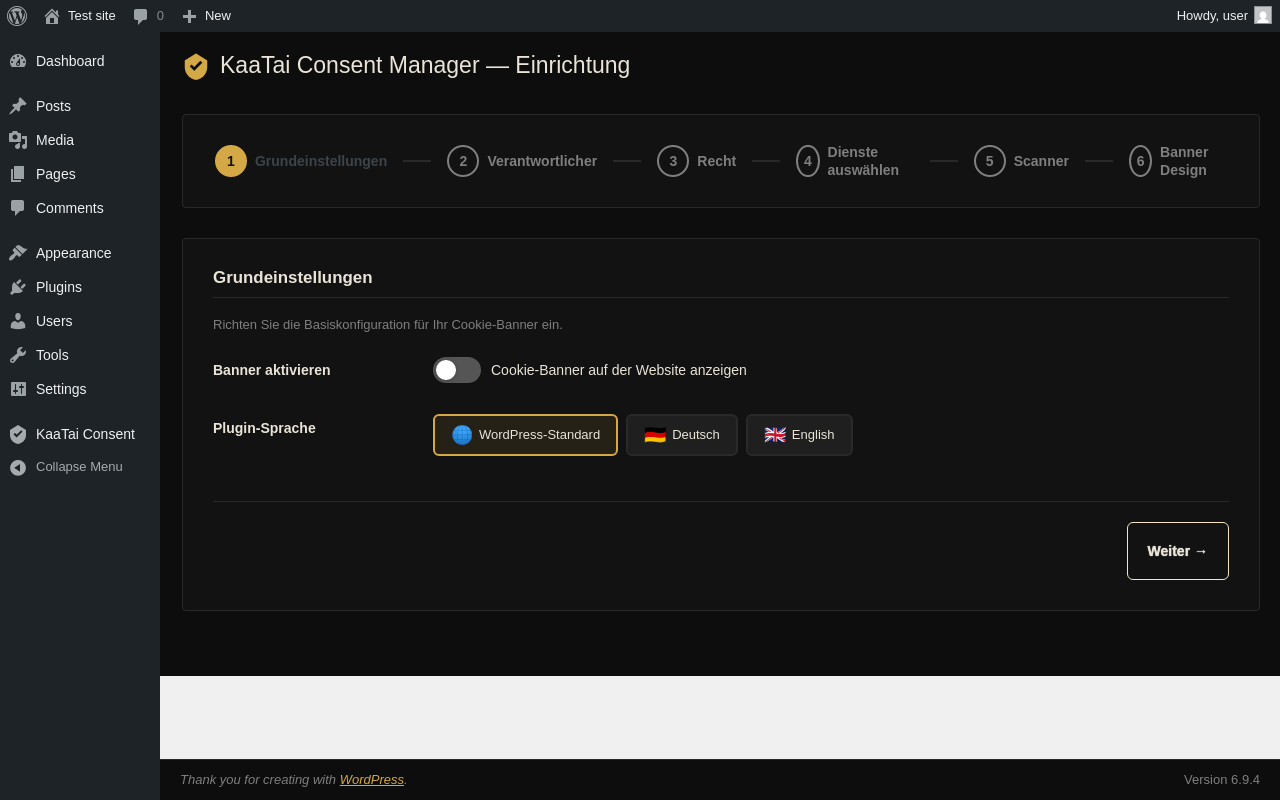Click the KaaTai Consent shield icon
The image size is (1280, 800).
point(18,434)
